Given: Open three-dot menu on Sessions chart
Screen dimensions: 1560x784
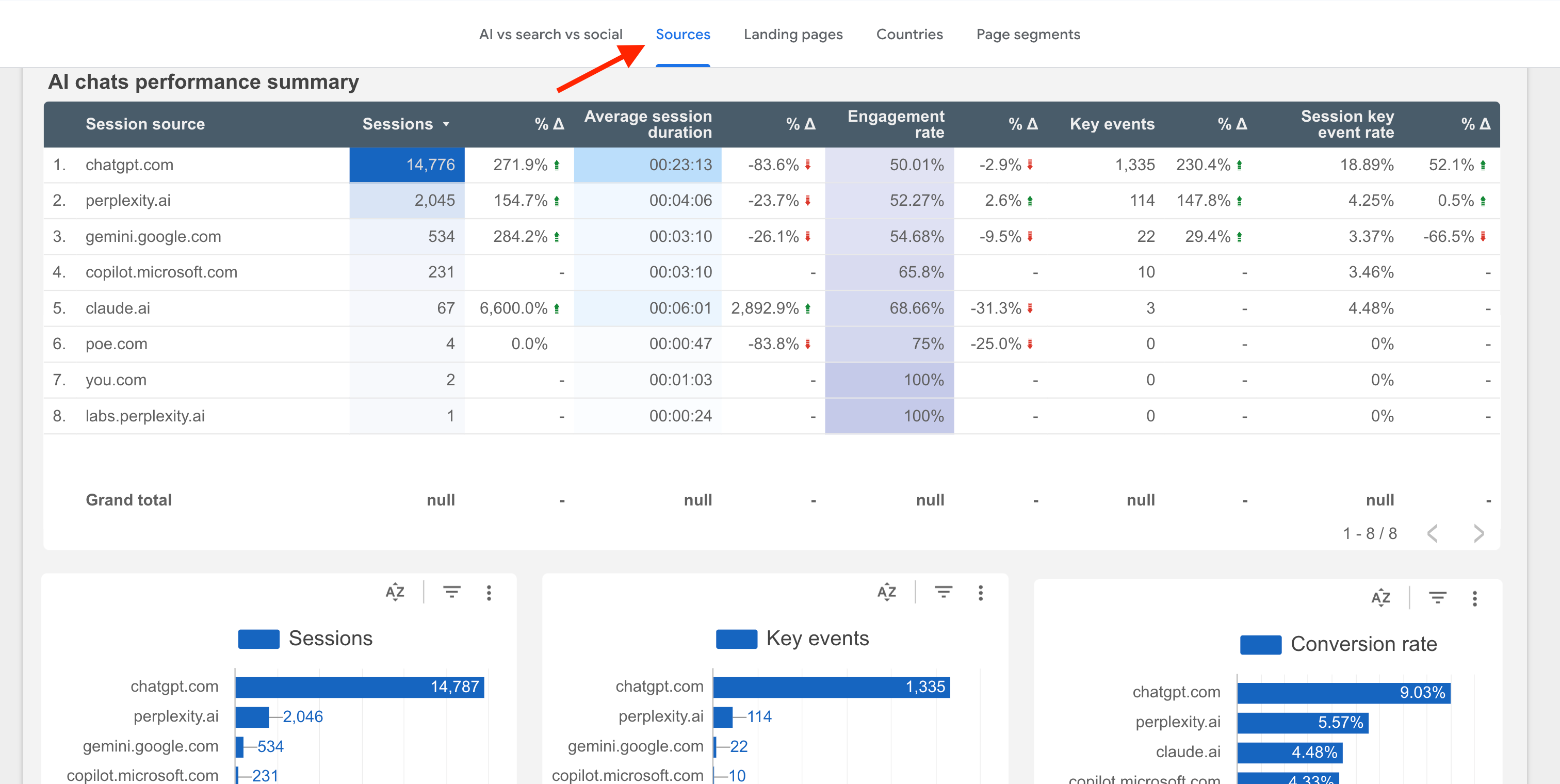Looking at the screenshot, I should 489,593.
